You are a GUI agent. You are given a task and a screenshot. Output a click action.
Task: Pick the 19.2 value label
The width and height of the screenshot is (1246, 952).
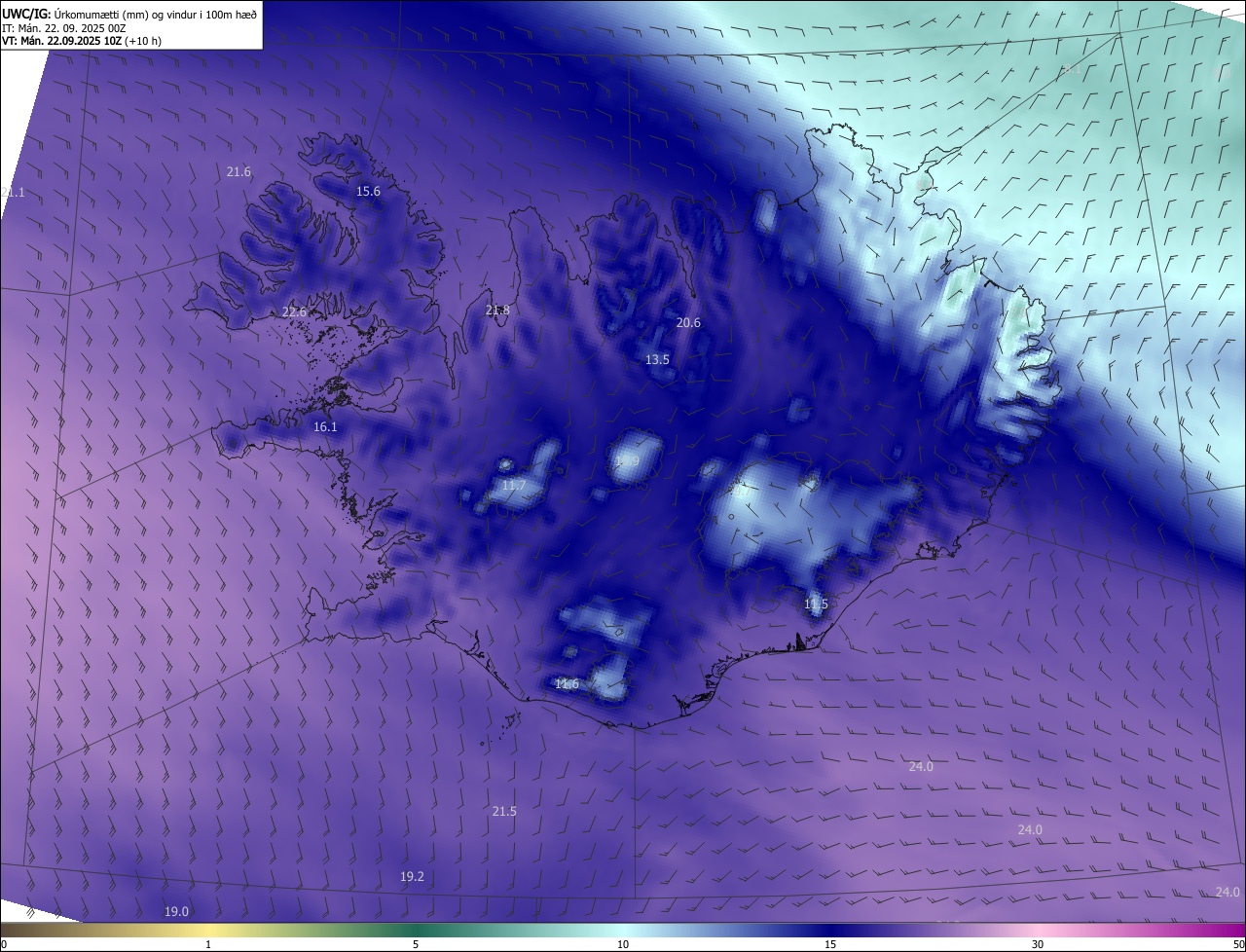[x=412, y=877]
